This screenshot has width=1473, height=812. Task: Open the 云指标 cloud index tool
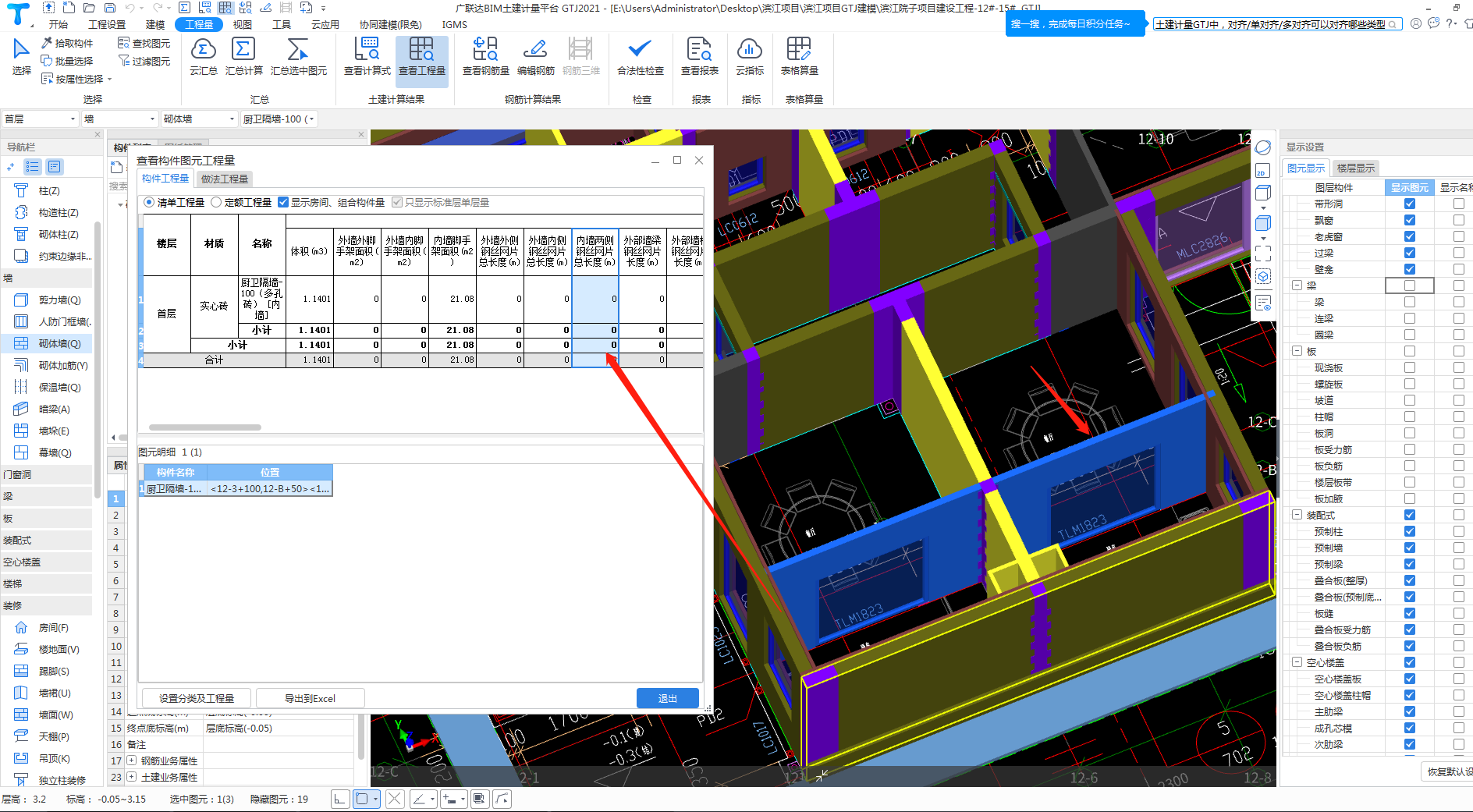[x=749, y=56]
